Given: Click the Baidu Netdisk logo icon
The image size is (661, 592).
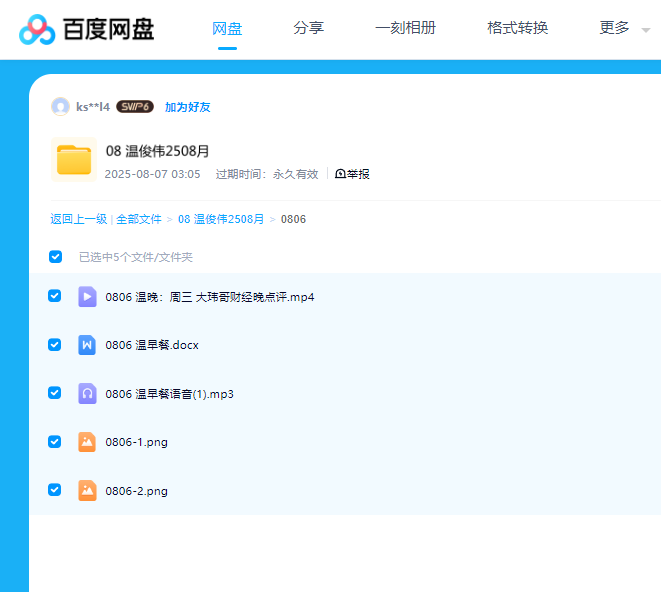Looking at the screenshot, I should click(38, 29).
